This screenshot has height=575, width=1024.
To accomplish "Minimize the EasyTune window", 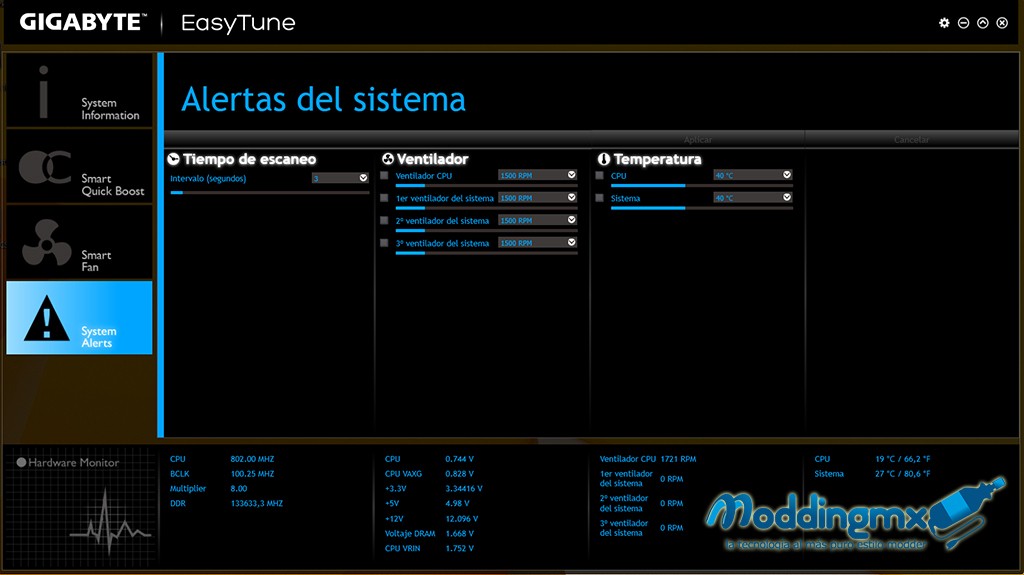I will [963, 23].
